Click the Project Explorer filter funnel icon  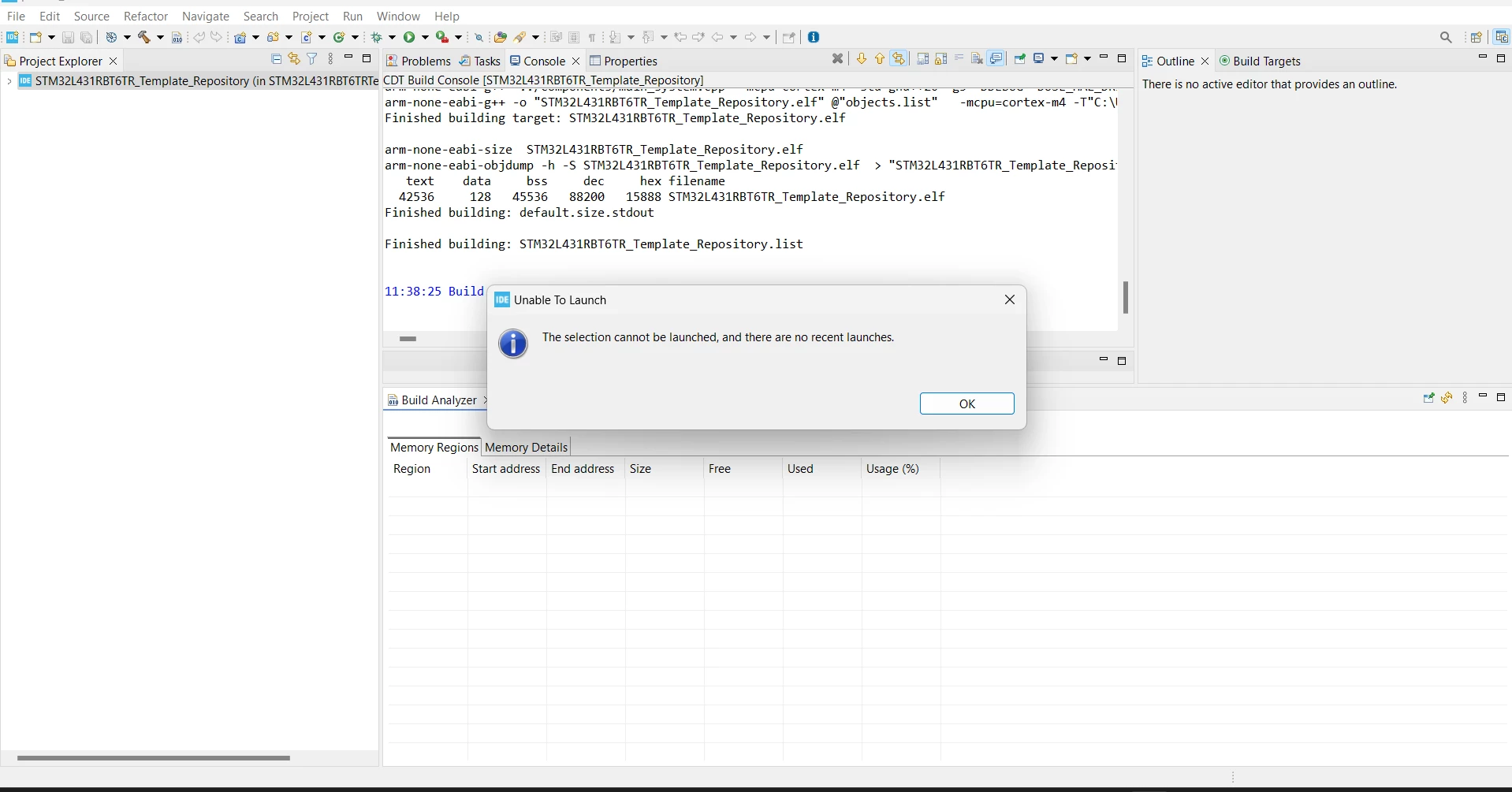(x=312, y=58)
